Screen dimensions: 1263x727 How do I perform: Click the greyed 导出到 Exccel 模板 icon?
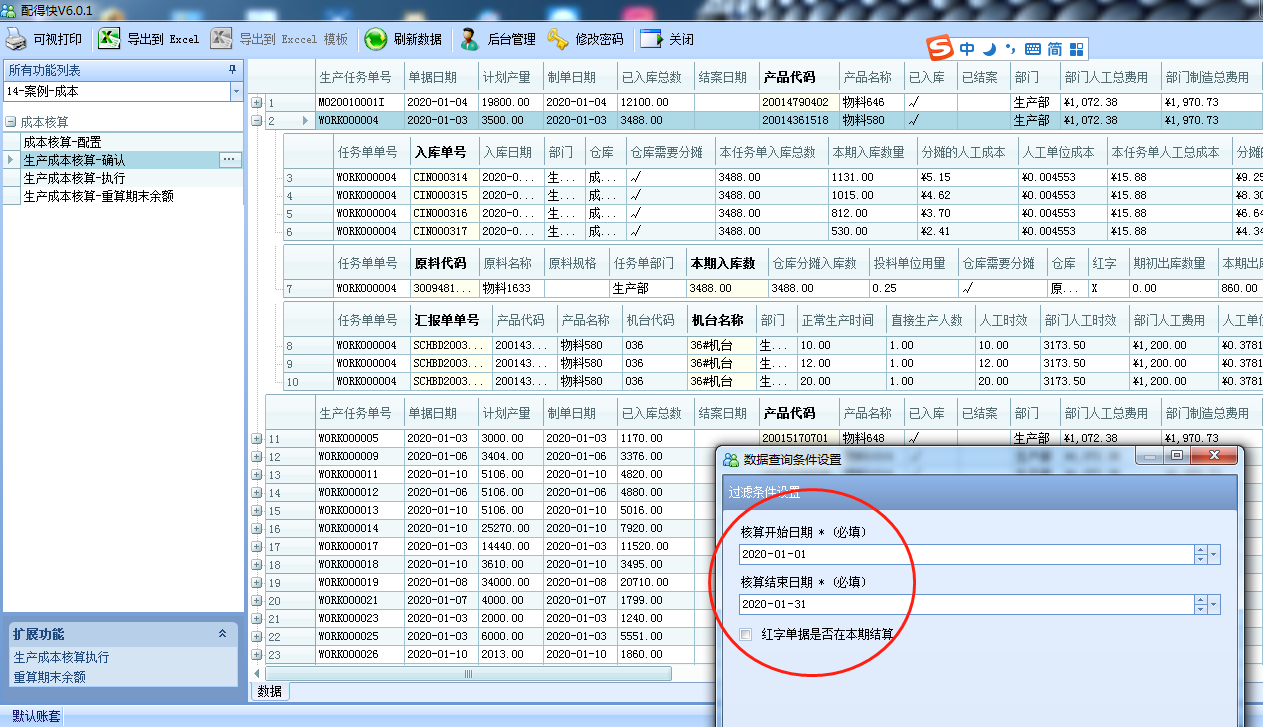(x=222, y=39)
